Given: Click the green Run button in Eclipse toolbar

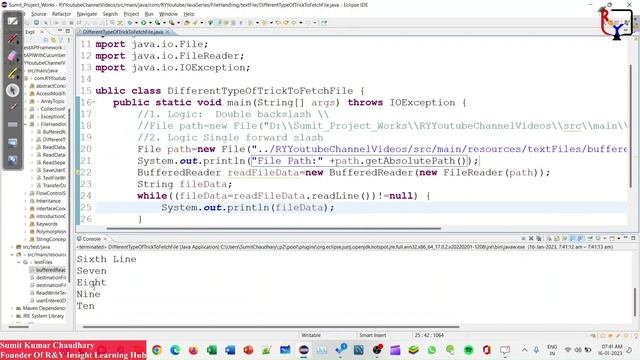Looking at the screenshot, I should coord(144,23).
